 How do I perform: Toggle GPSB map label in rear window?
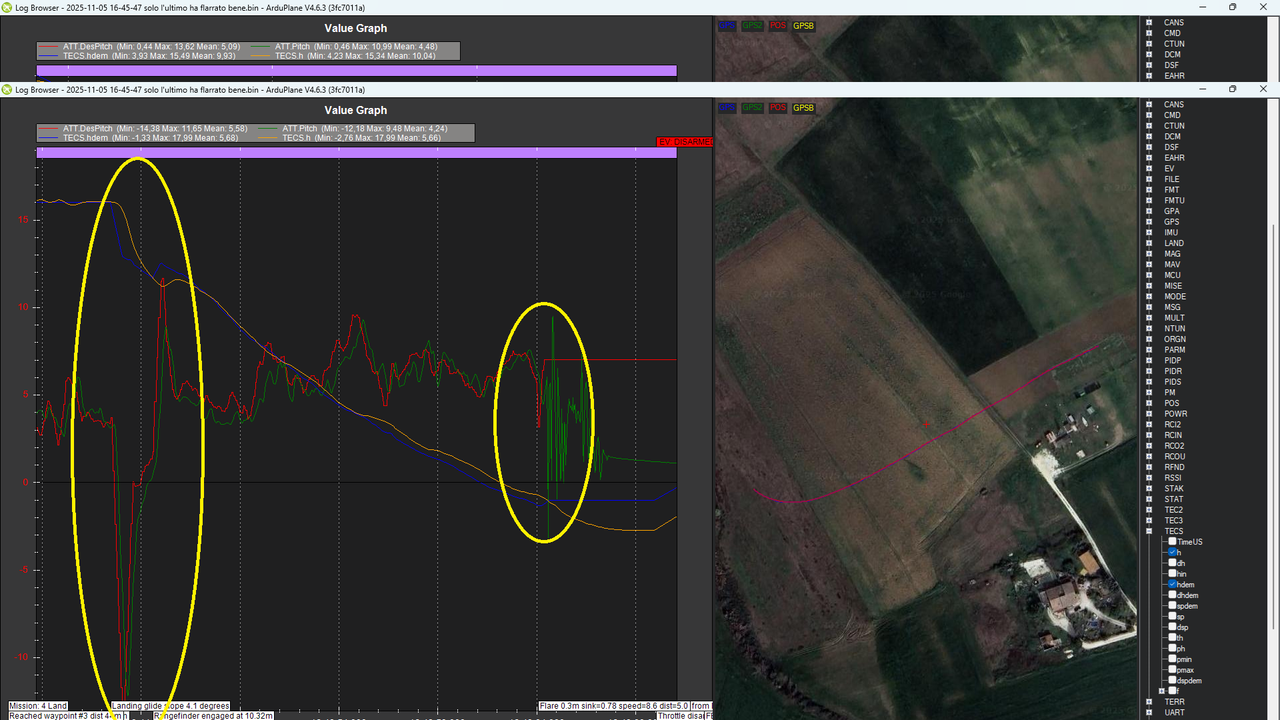click(803, 25)
